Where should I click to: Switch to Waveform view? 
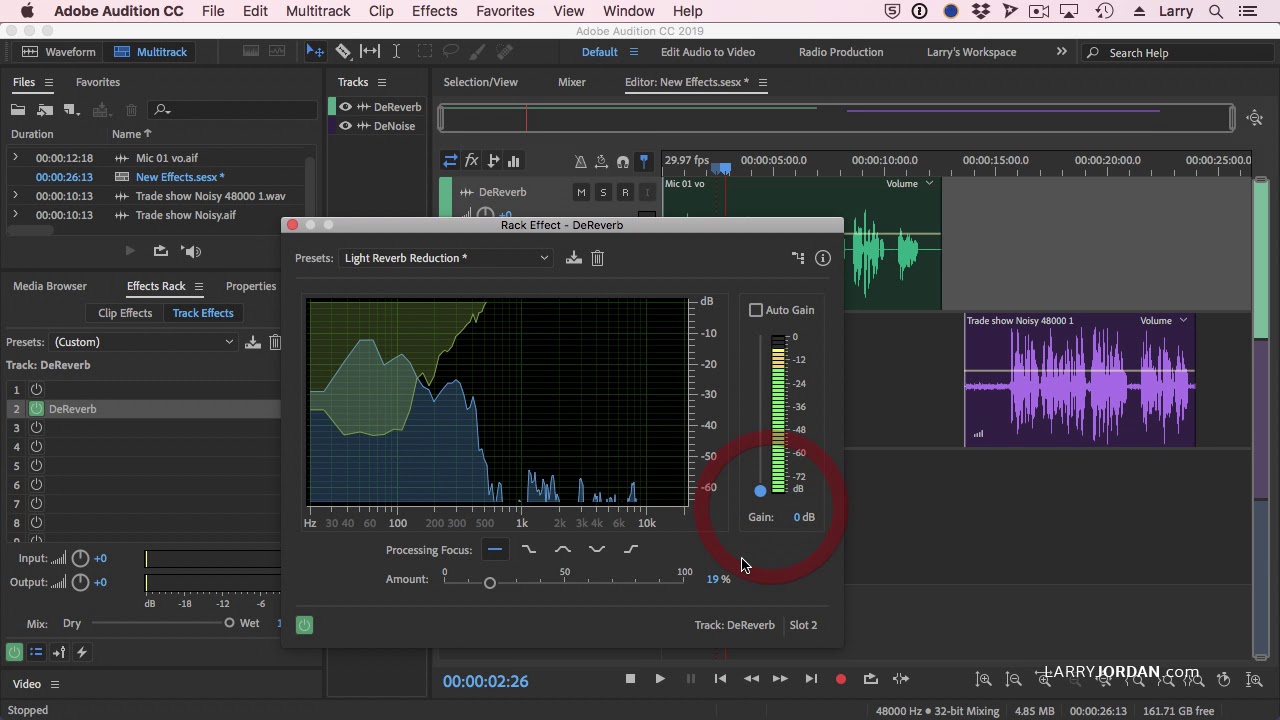pos(59,52)
